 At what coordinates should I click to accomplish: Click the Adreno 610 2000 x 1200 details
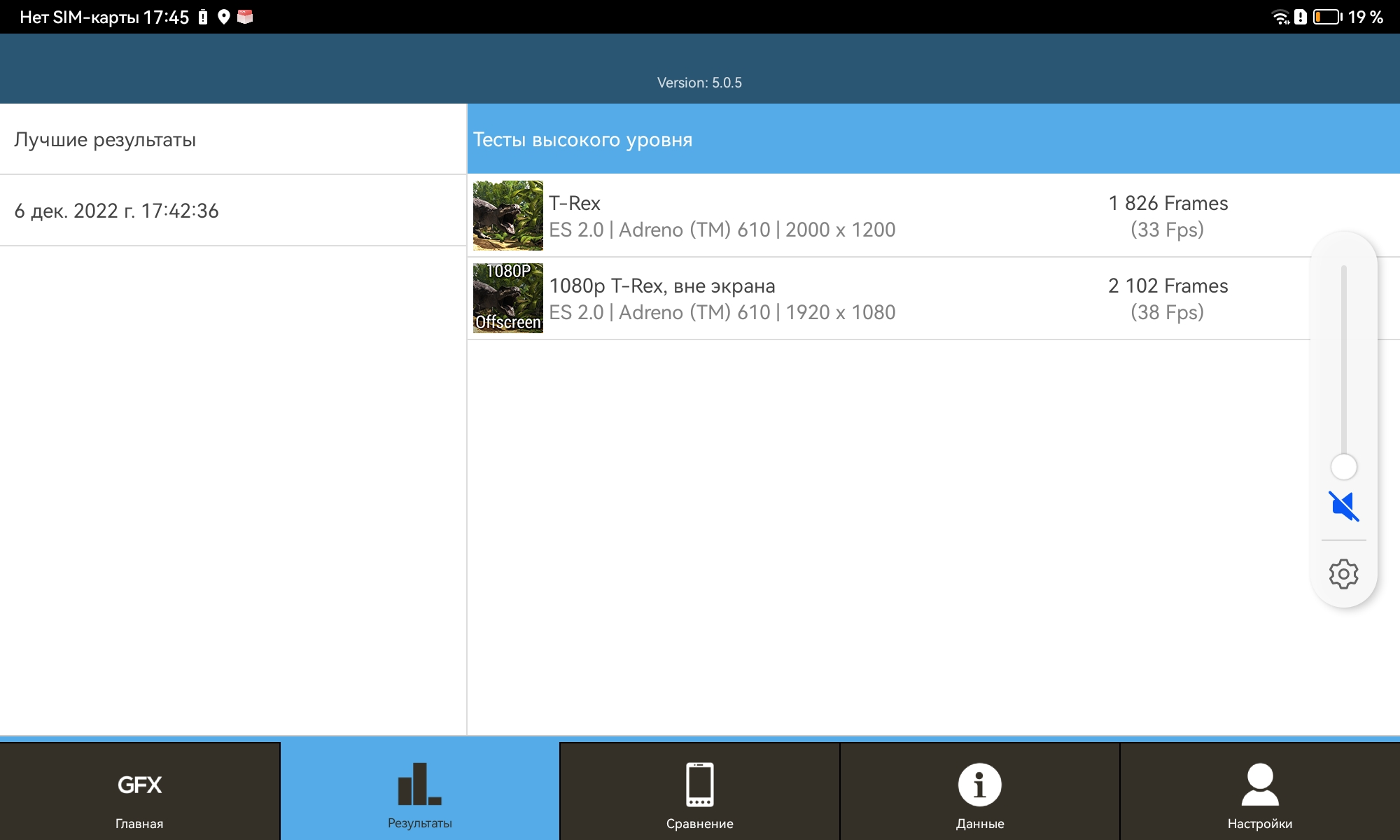coord(722,230)
